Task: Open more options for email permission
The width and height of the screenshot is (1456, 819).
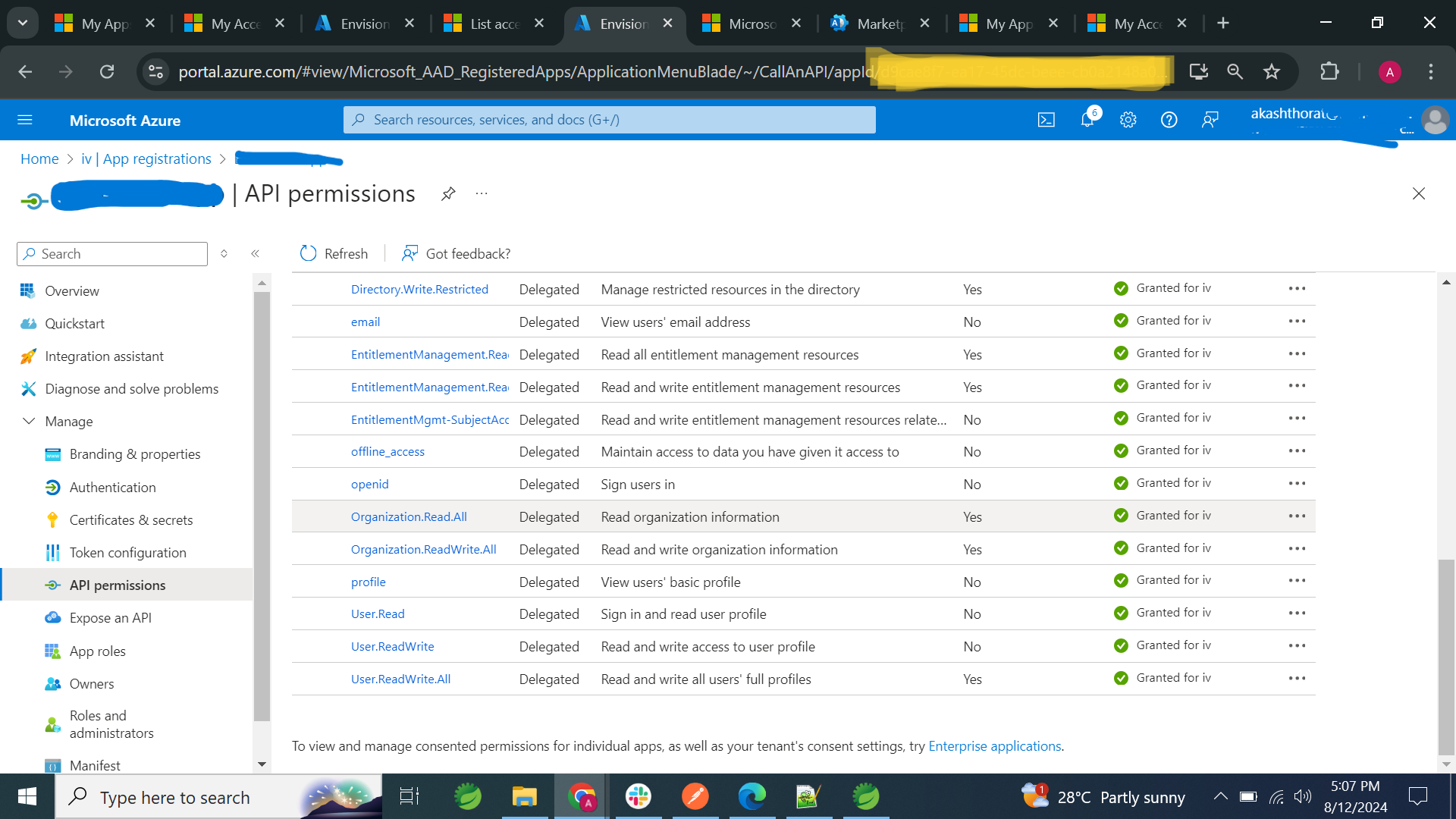Action: tap(1297, 322)
